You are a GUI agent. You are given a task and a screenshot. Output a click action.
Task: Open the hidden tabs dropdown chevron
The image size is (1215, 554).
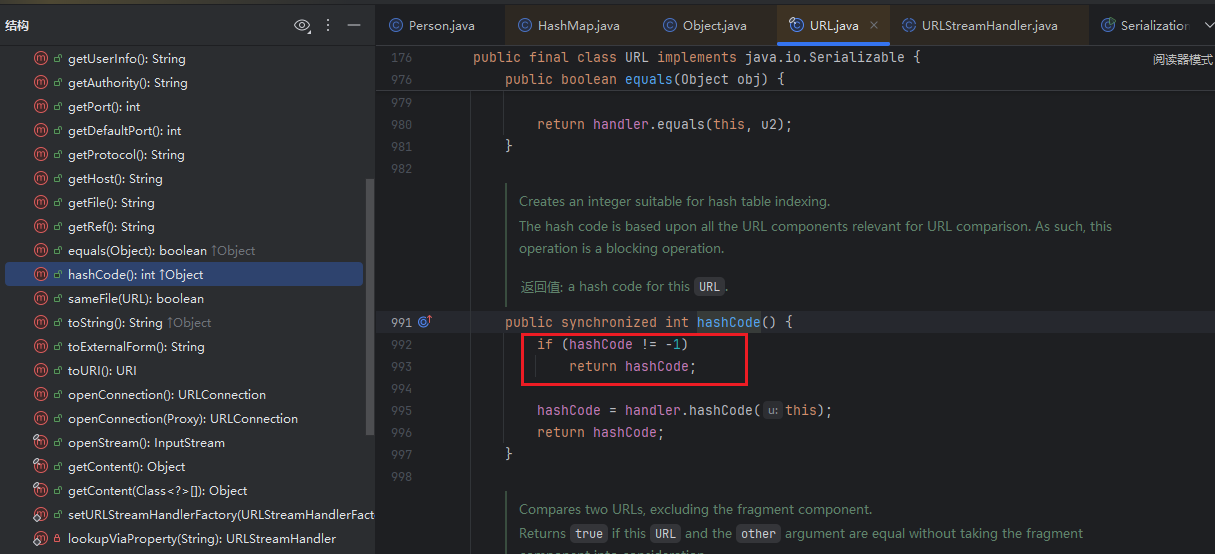[x=1207, y=25]
